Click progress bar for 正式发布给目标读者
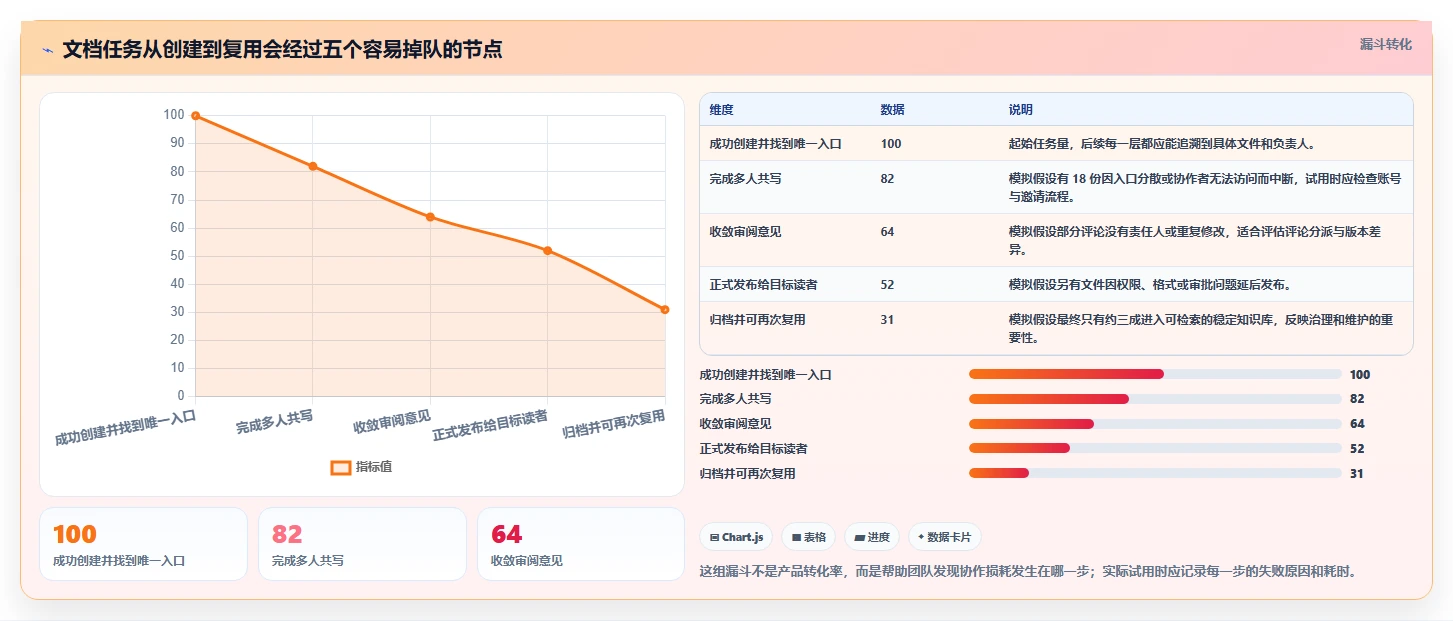The width and height of the screenshot is (1453, 621). click(1155, 448)
